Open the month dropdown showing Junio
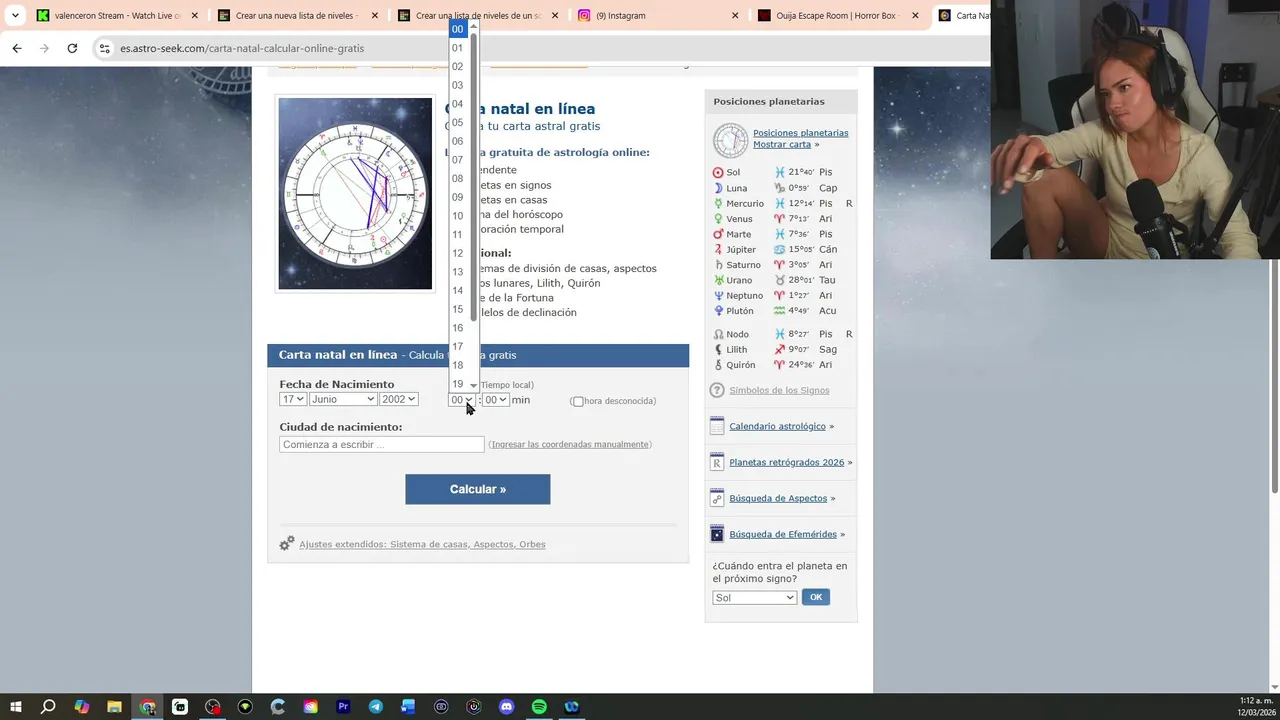The image size is (1280, 720). (342, 399)
